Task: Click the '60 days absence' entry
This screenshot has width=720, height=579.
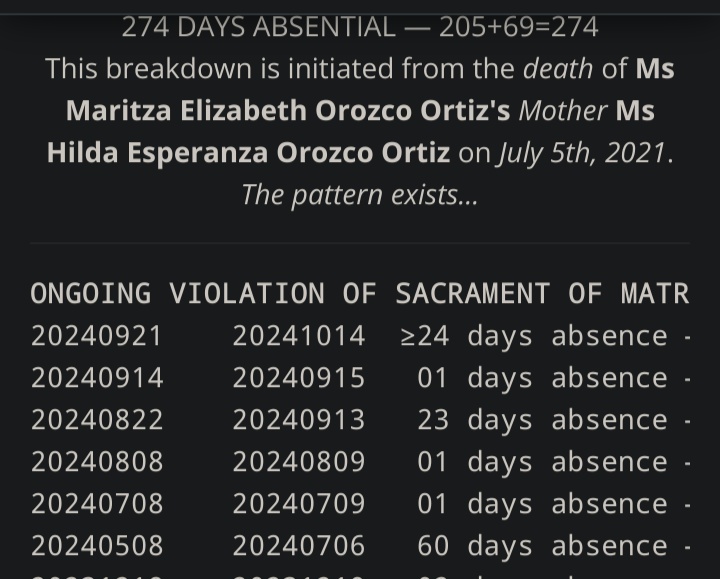Action: click(x=543, y=546)
